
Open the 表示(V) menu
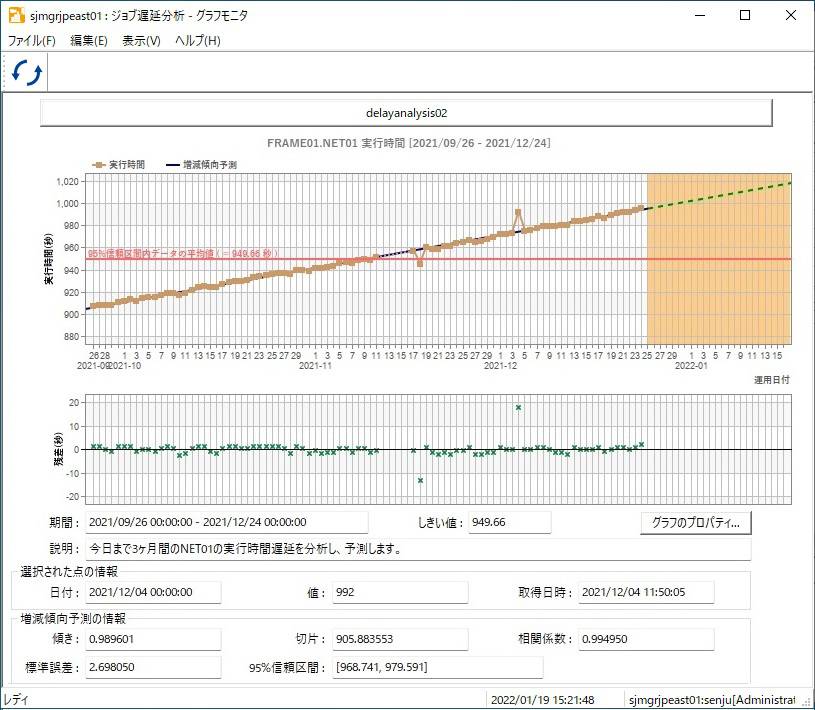141,41
